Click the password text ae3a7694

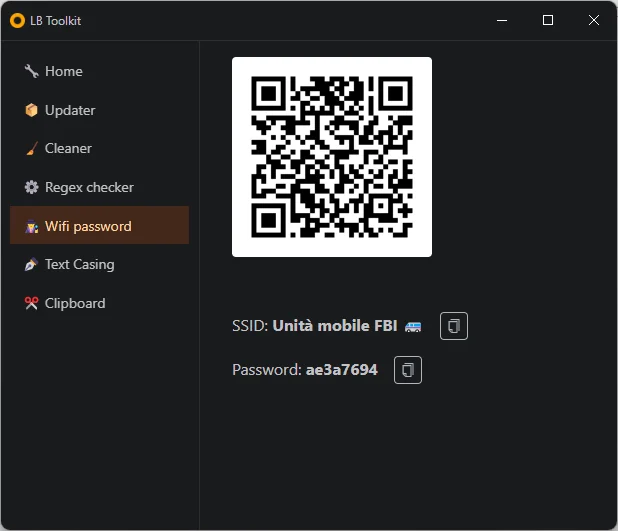(341, 370)
